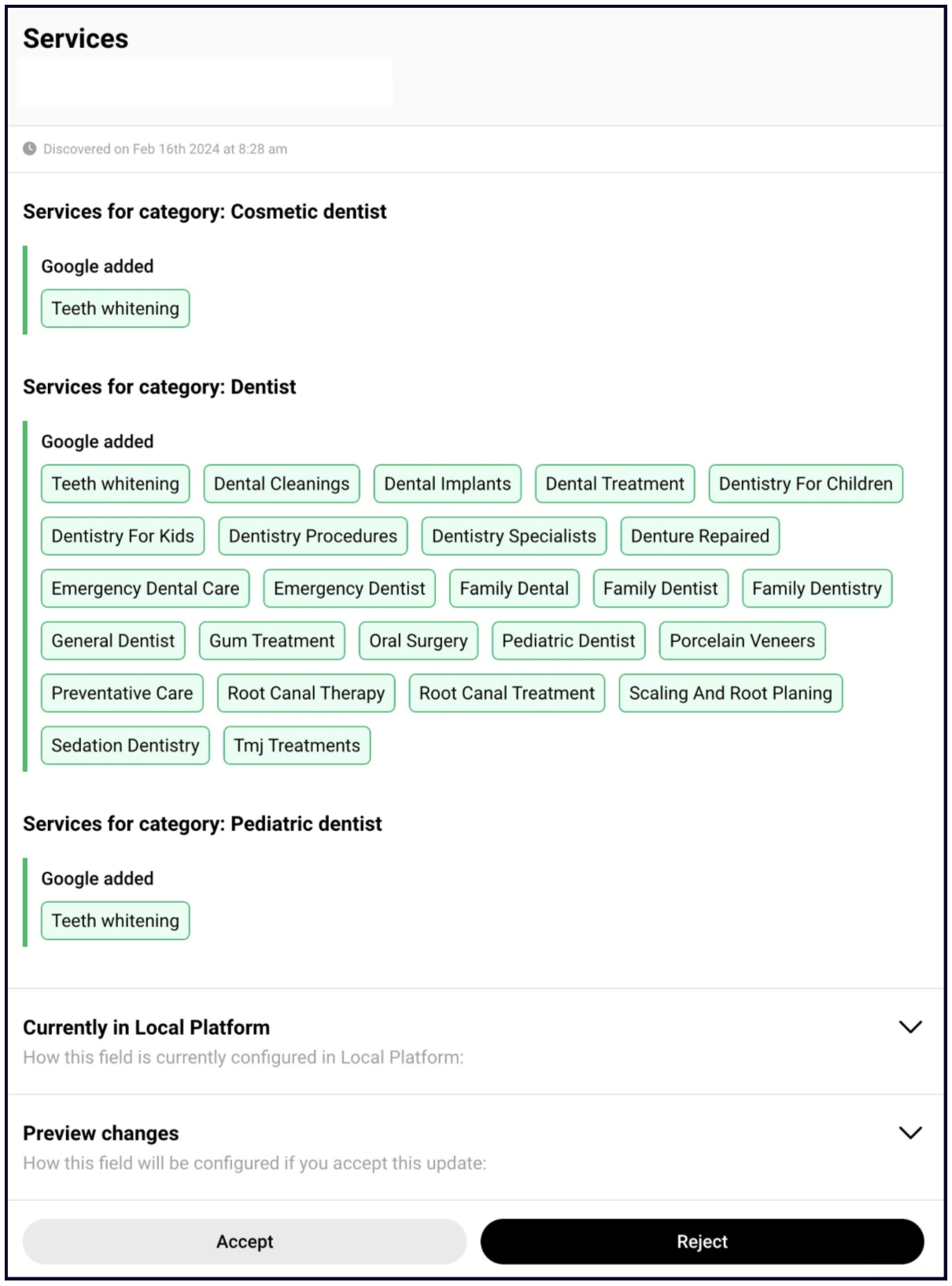Expand the Currently in Local Platform section
This screenshot has height=1286, width=952.
point(910,1027)
